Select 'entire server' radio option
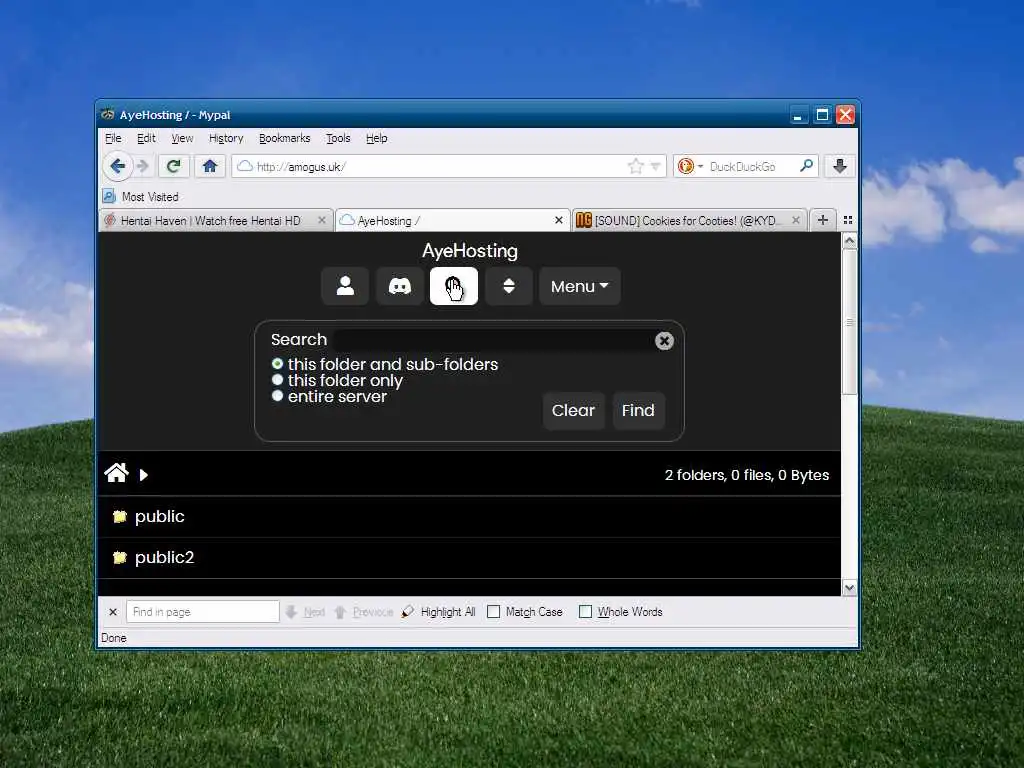This screenshot has width=1024, height=768. (278, 396)
